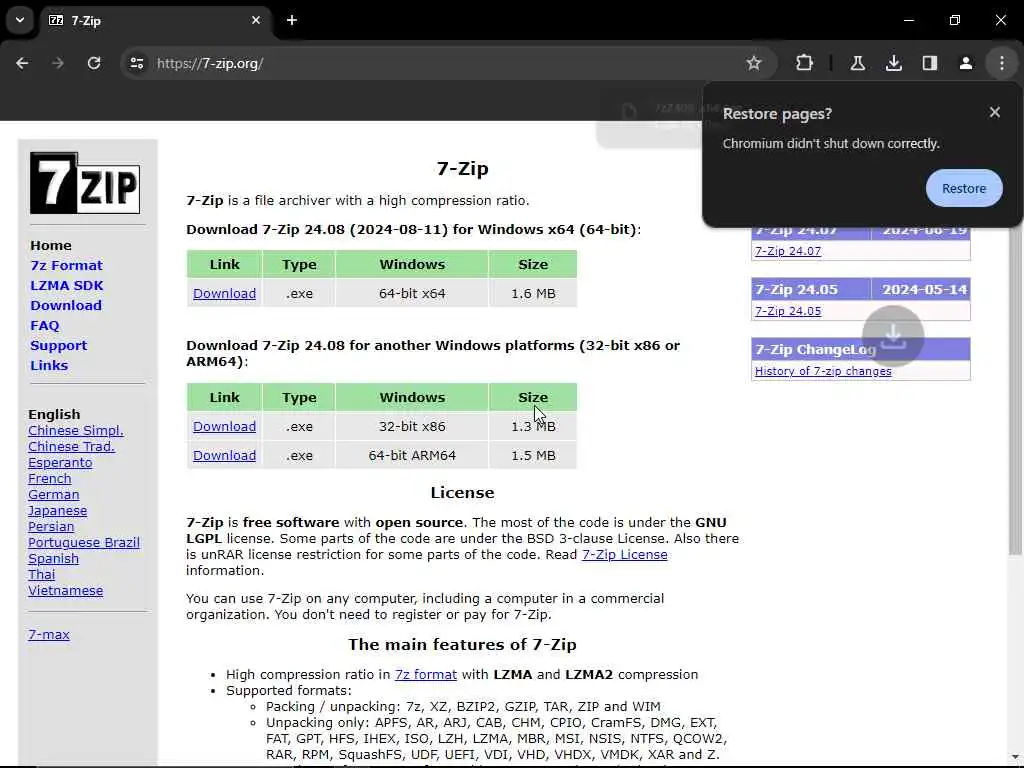The image size is (1024, 768).
Task: Click the 'English' language label
Action: click(x=54, y=415)
